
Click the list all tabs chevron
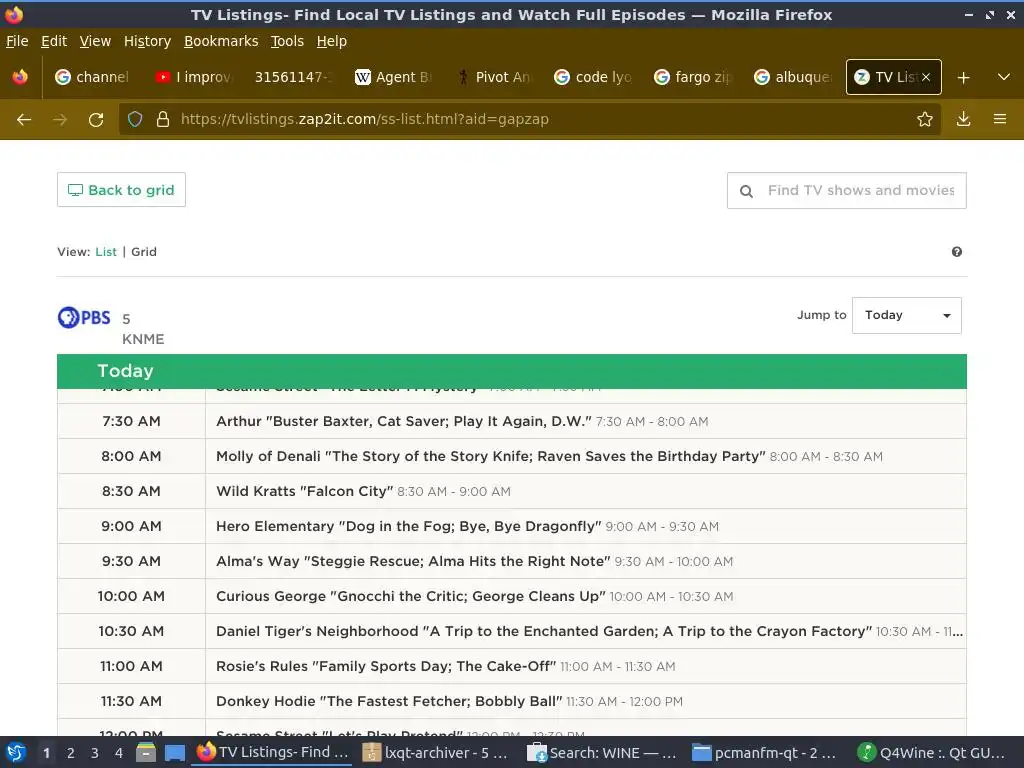coord(1004,77)
